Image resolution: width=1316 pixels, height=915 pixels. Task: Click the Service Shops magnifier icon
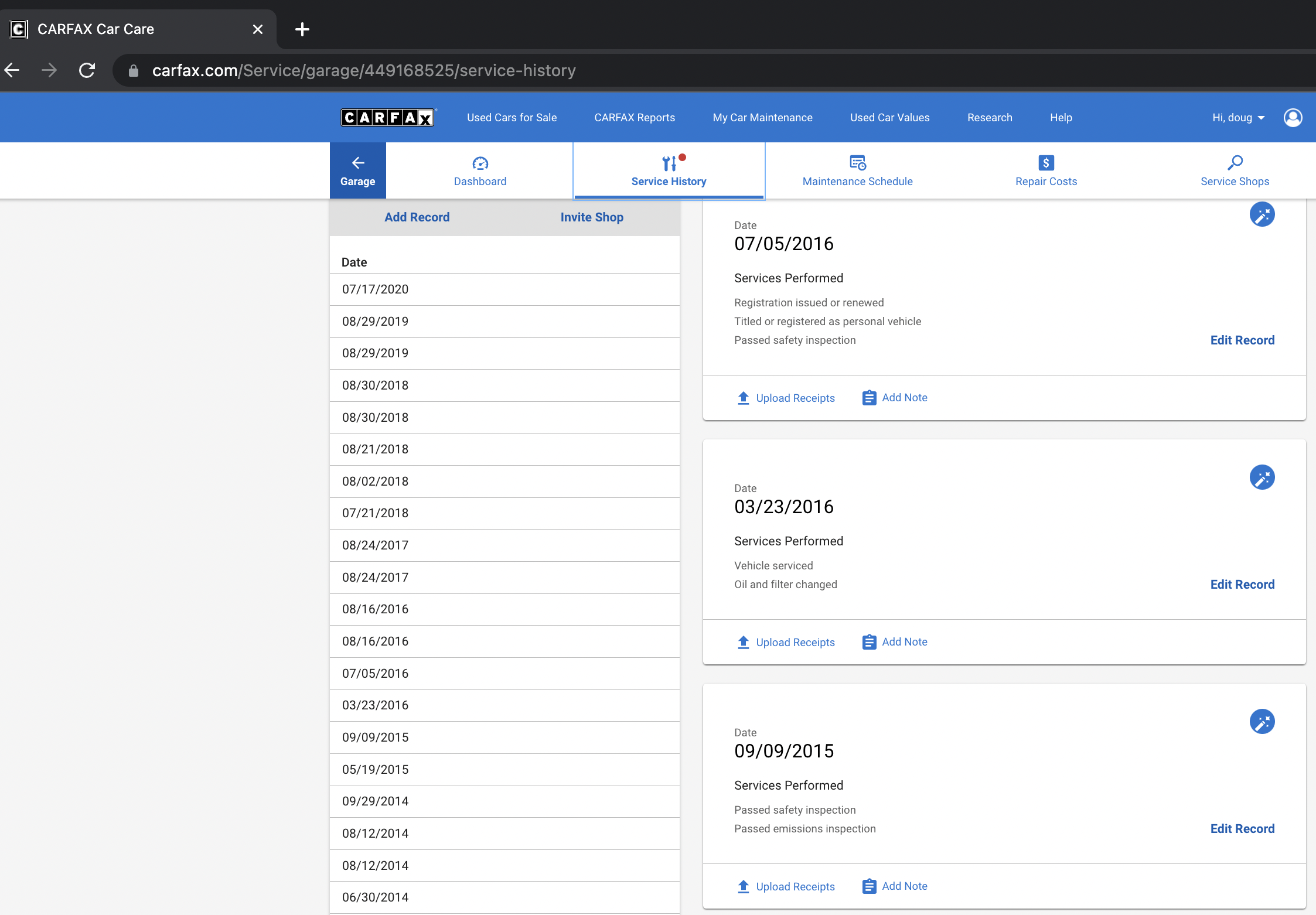coord(1235,163)
